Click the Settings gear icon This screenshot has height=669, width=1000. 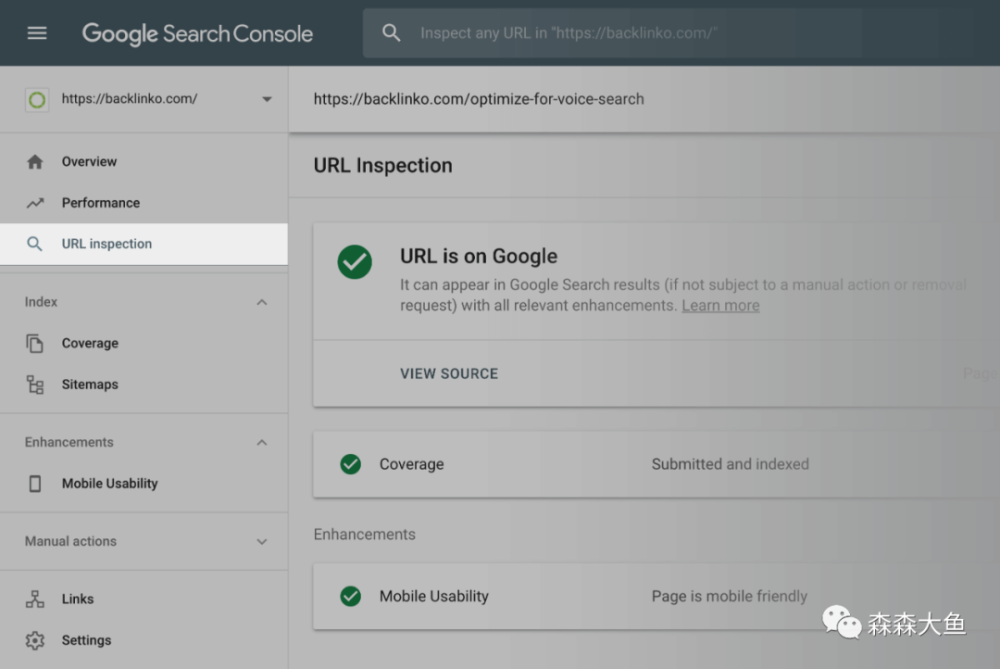(x=35, y=640)
